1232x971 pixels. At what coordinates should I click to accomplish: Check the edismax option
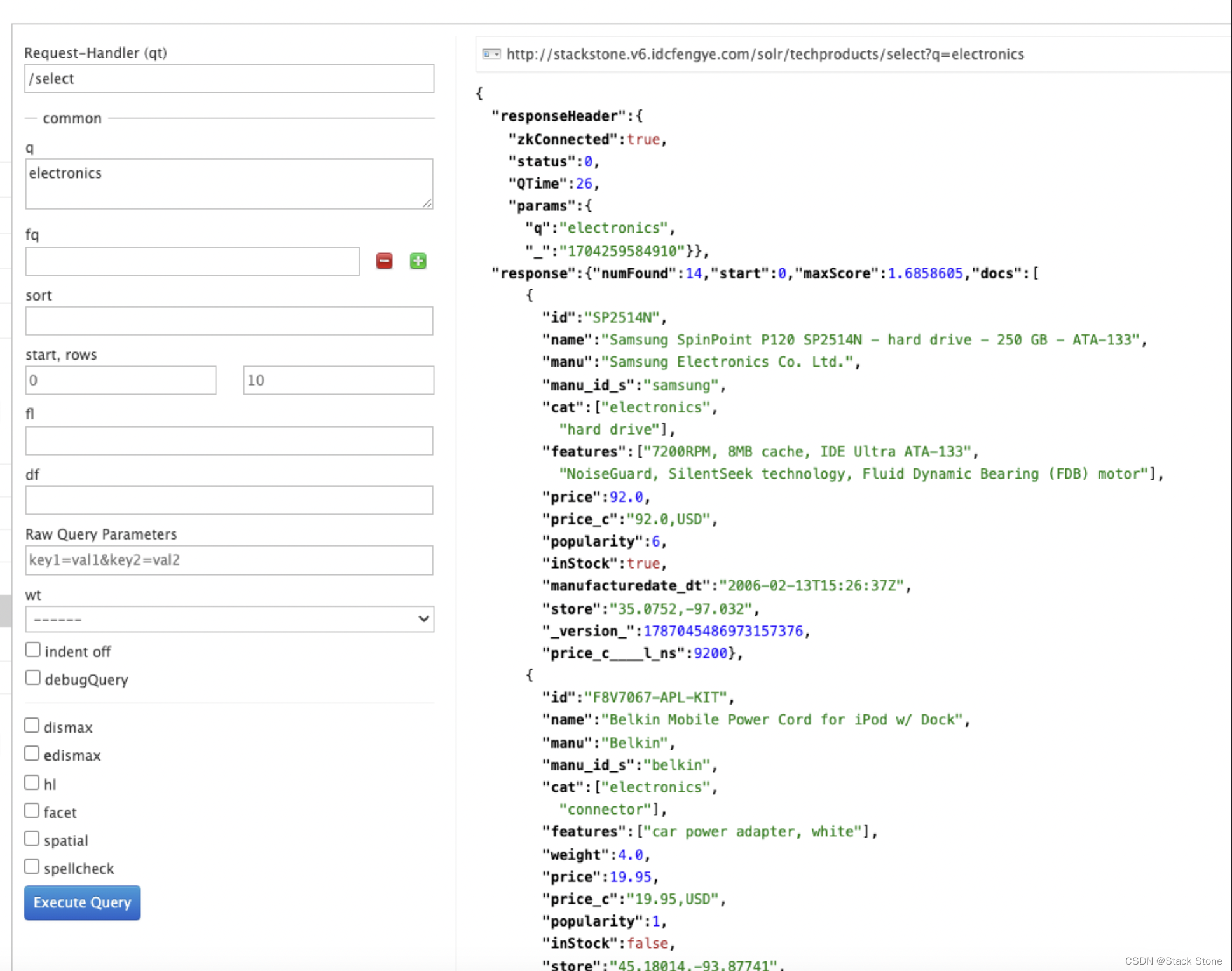(32, 754)
